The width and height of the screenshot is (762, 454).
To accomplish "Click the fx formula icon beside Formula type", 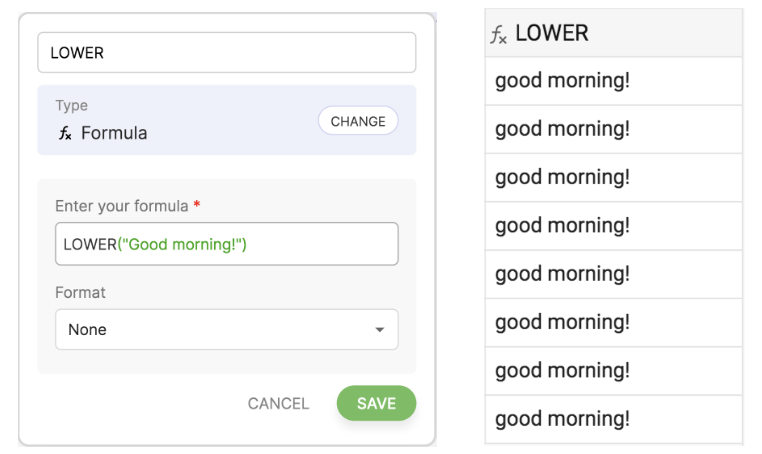I will click(x=65, y=133).
